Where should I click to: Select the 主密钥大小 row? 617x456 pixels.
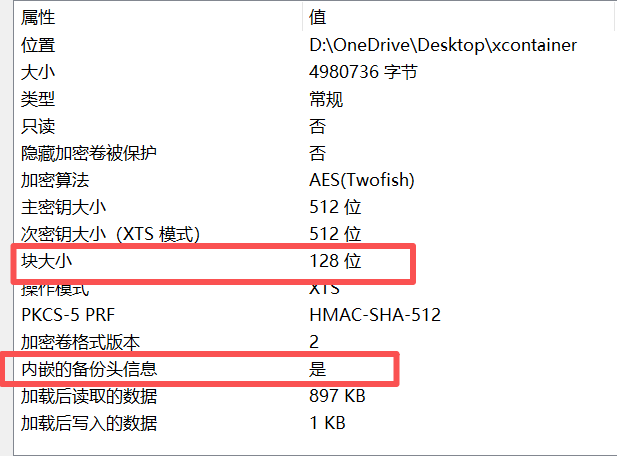point(64,207)
